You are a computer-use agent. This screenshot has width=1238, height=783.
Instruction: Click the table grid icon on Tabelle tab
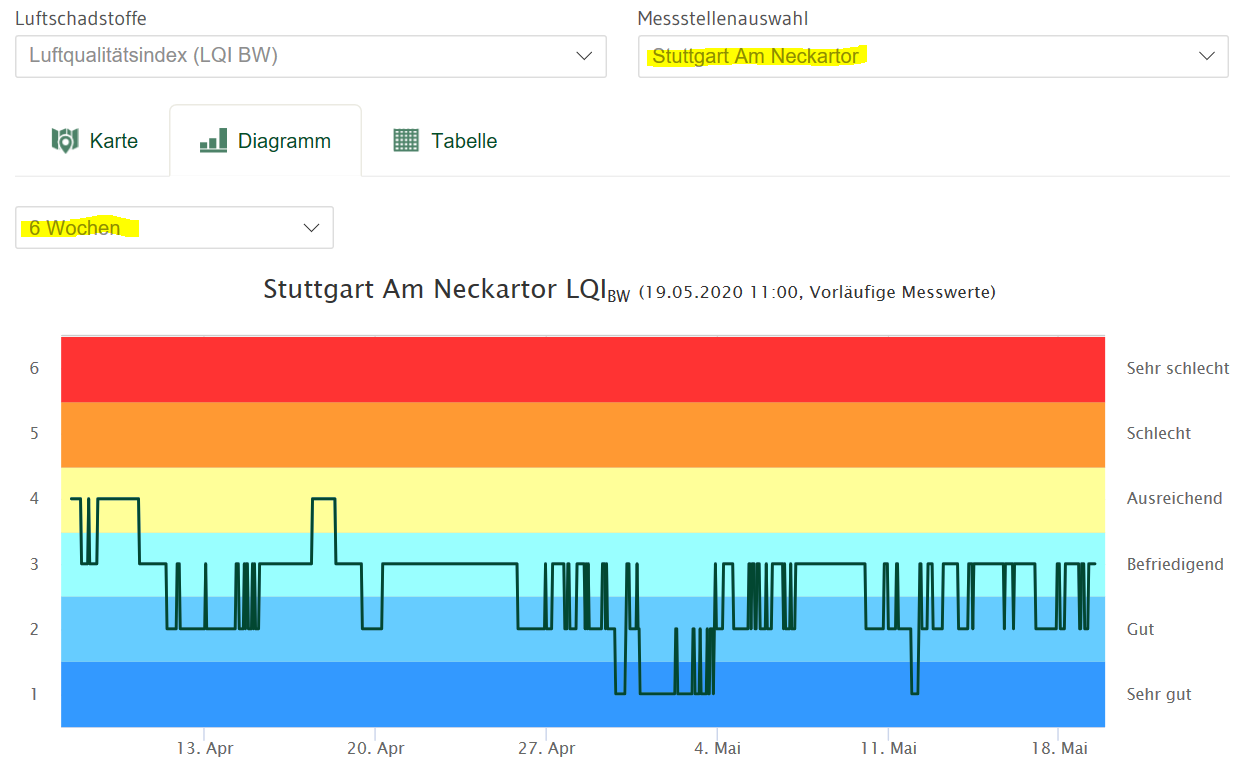(x=406, y=141)
